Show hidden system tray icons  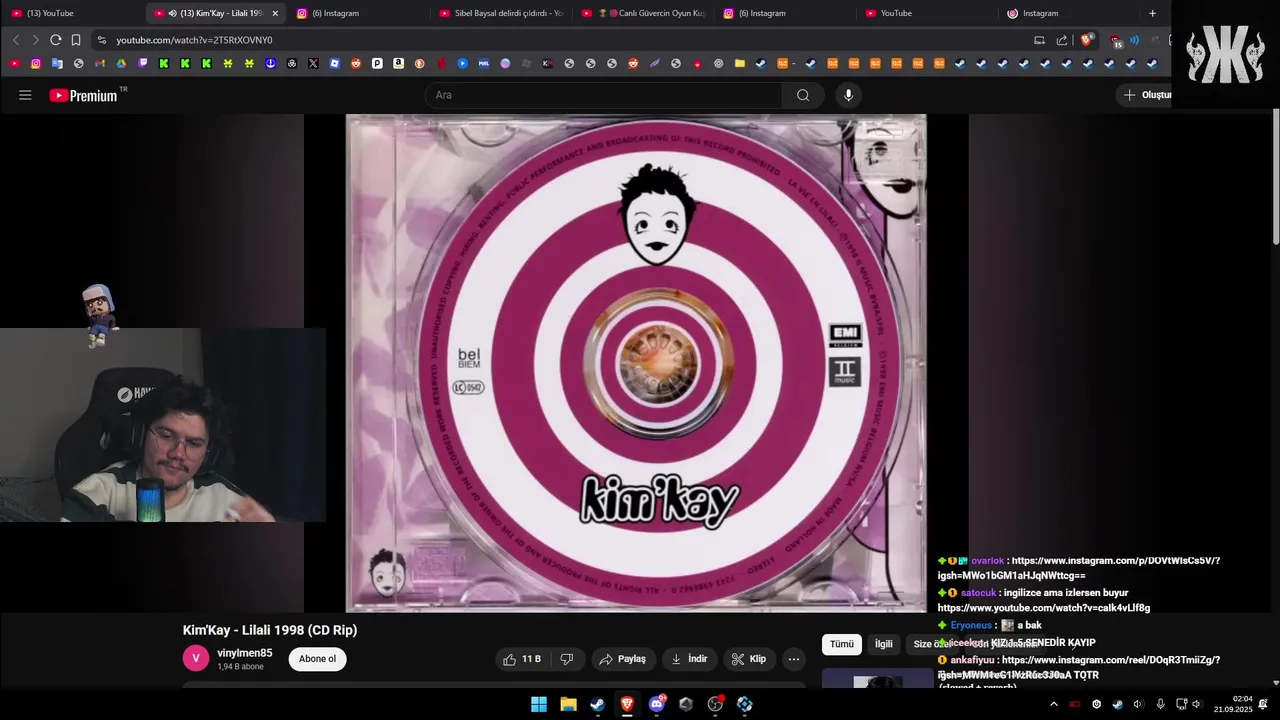tap(1053, 704)
